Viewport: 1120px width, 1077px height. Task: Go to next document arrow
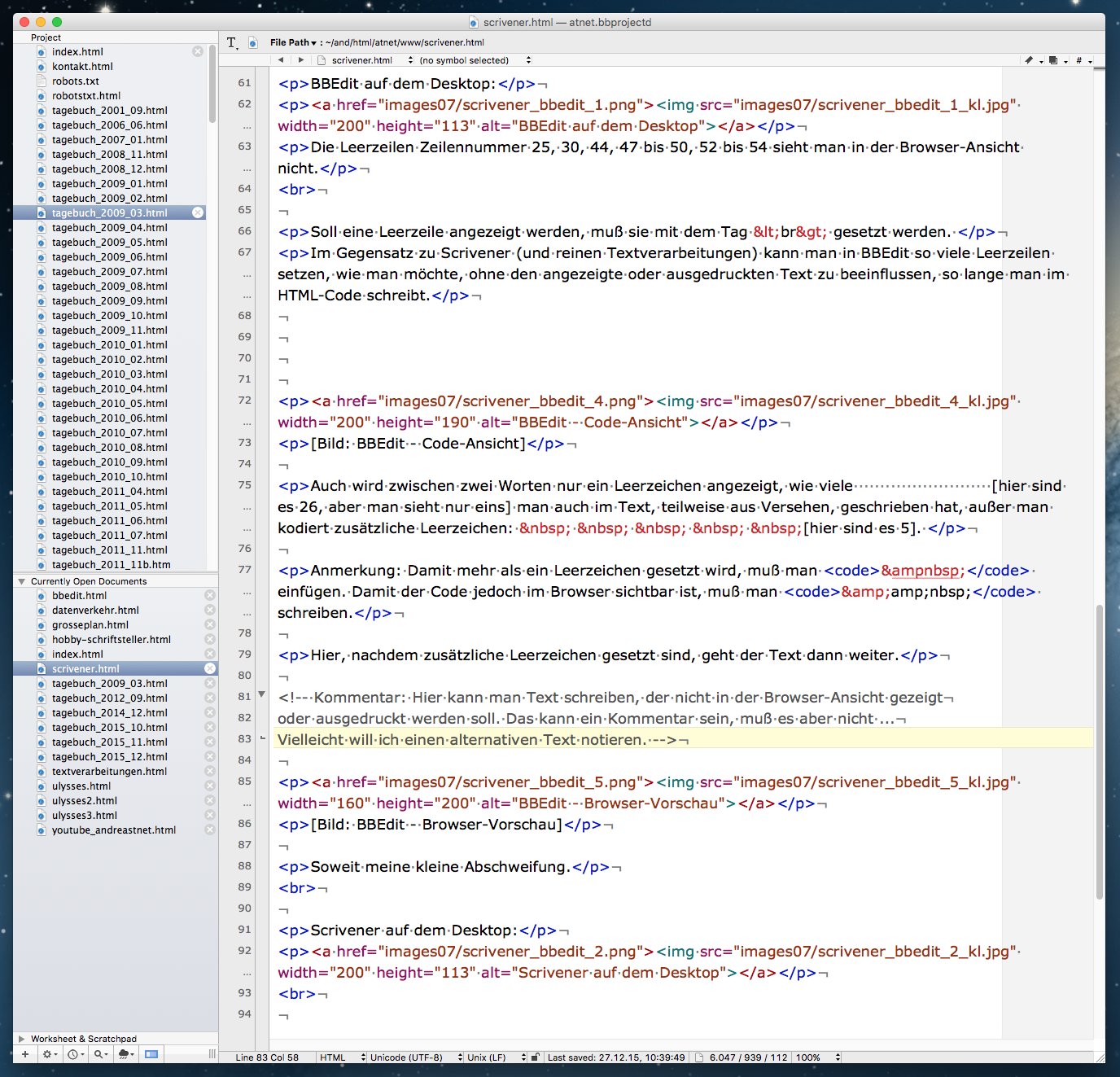301,59
